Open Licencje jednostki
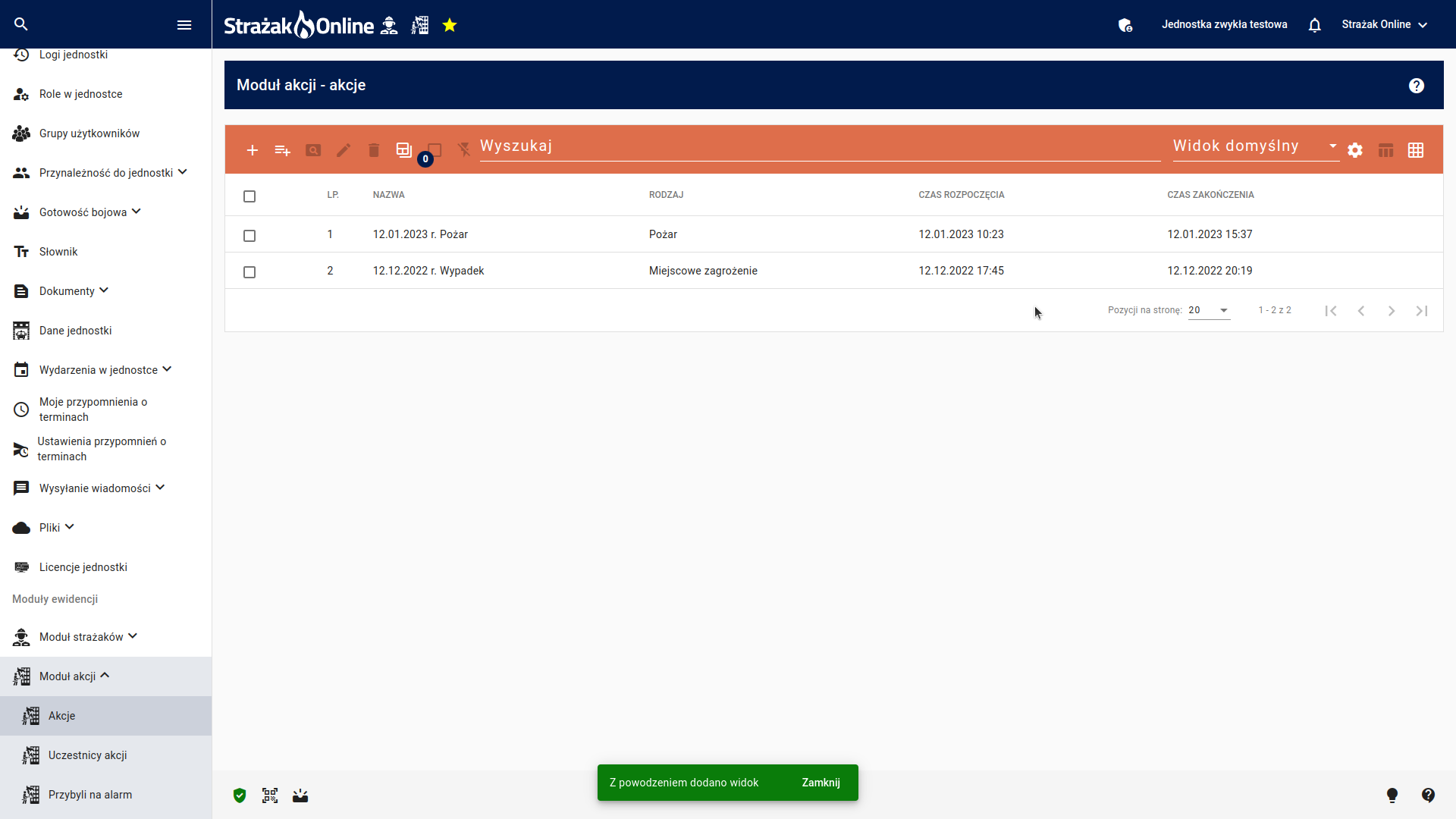Image resolution: width=1456 pixels, height=819 pixels. [x=105, y=567]
